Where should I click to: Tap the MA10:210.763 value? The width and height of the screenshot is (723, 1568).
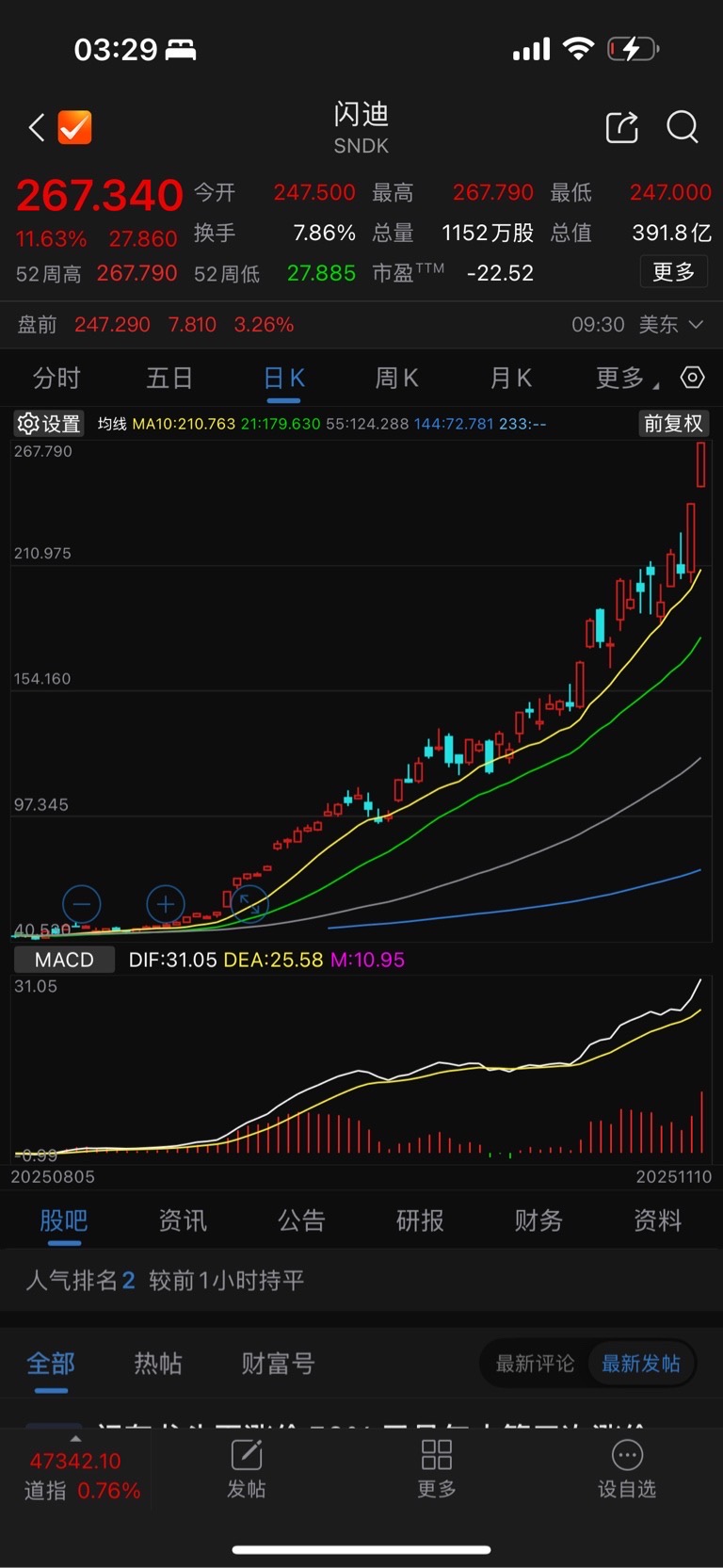[184, 424]
